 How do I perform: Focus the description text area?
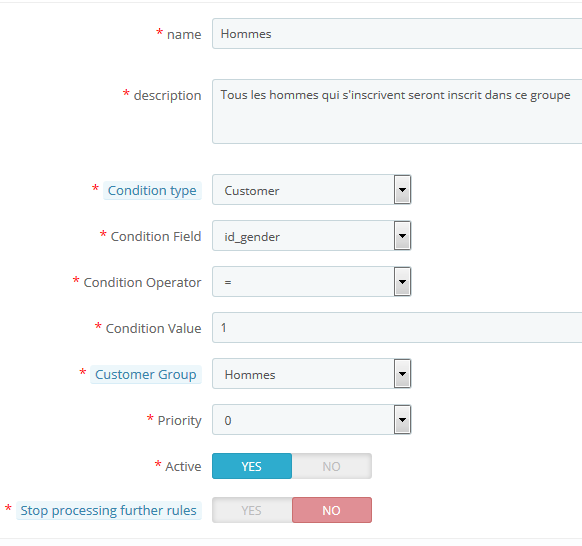point(397,111)
